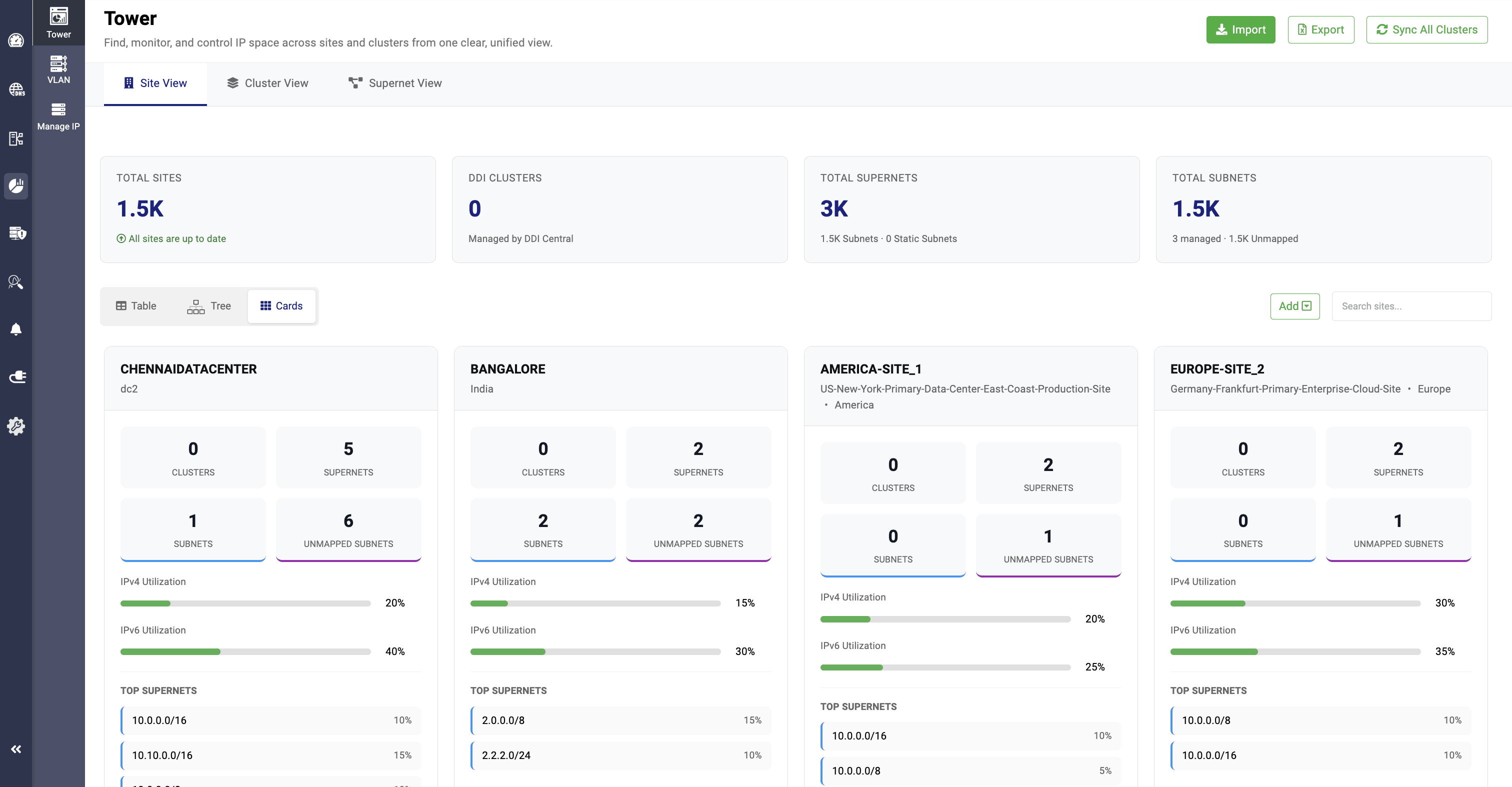Open the wrench settings gear icon
Viewport: 1512px width, 787px height.
pos(16,426)
